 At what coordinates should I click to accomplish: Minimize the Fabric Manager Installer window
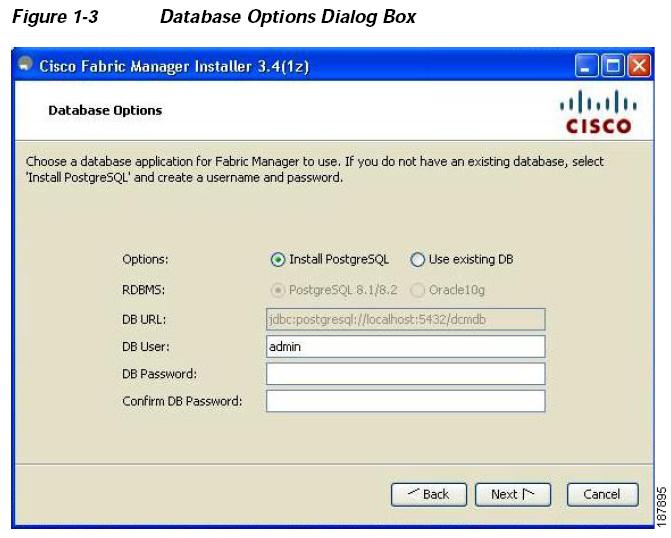click(586, 66)
